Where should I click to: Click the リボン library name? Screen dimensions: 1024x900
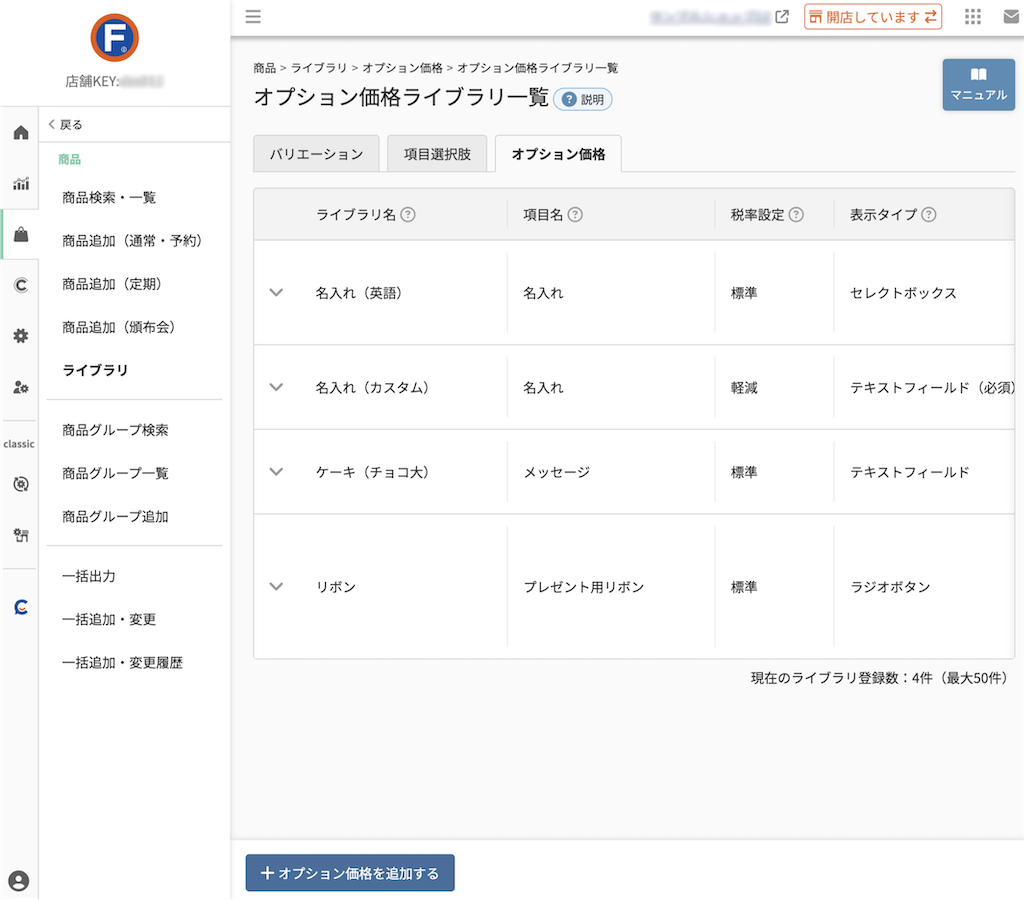coord(336,587)
